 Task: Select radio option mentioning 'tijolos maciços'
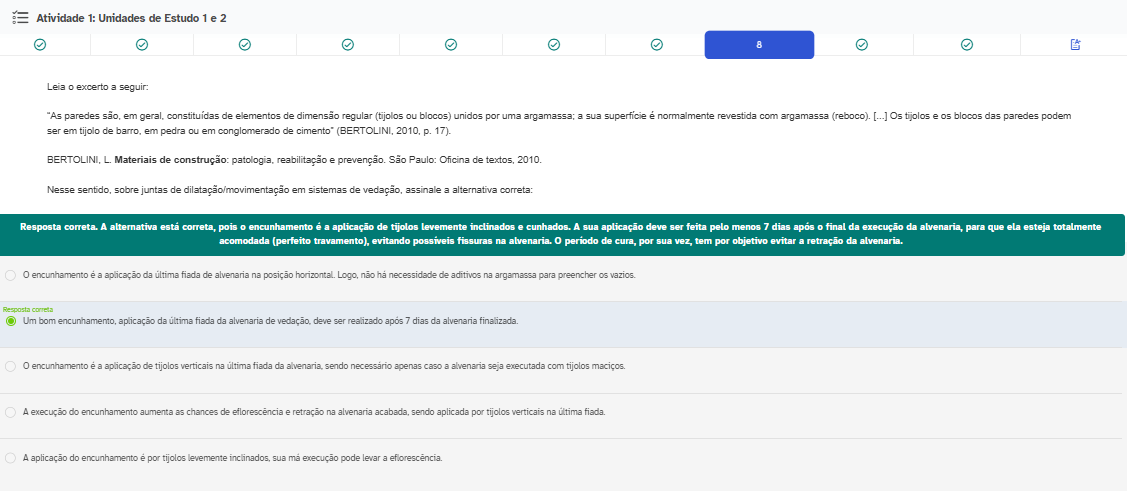(11, 366)
